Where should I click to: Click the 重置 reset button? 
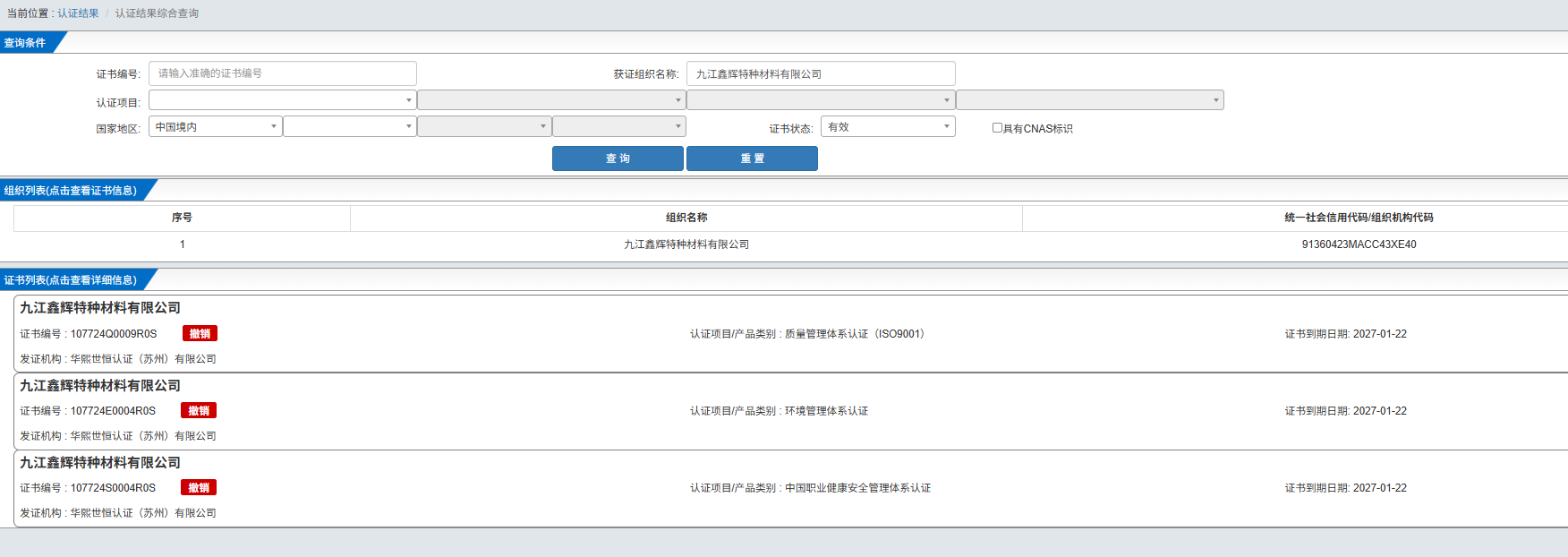752,159
